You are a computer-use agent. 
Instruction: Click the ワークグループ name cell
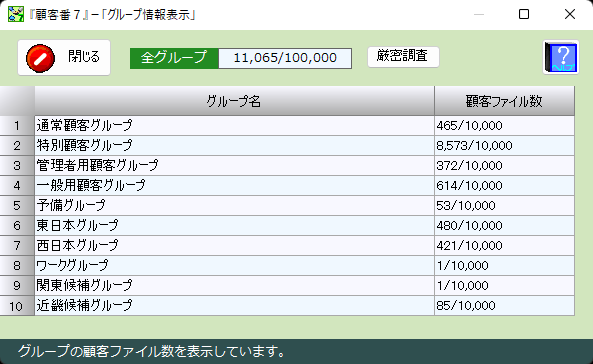(234, 265)
